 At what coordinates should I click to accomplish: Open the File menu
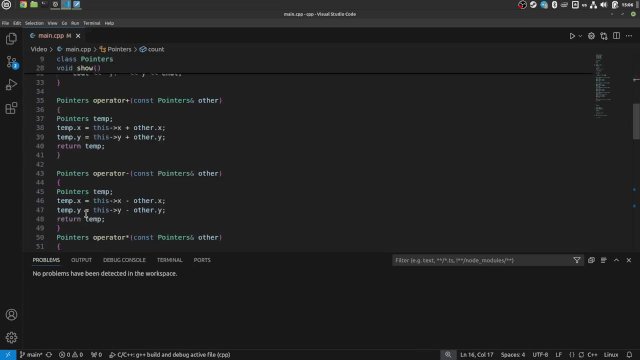tap(5, 23)
